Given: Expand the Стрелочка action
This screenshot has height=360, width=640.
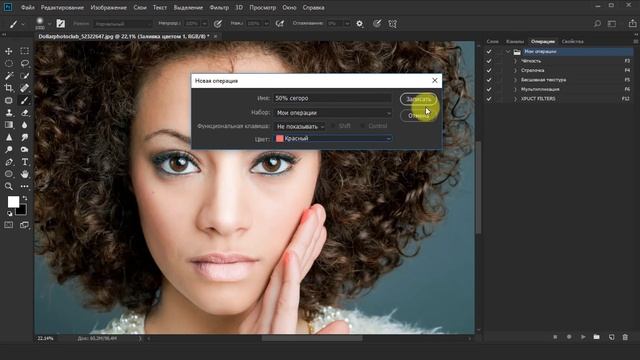Looking at the screenshot, I should pos(515,70).
